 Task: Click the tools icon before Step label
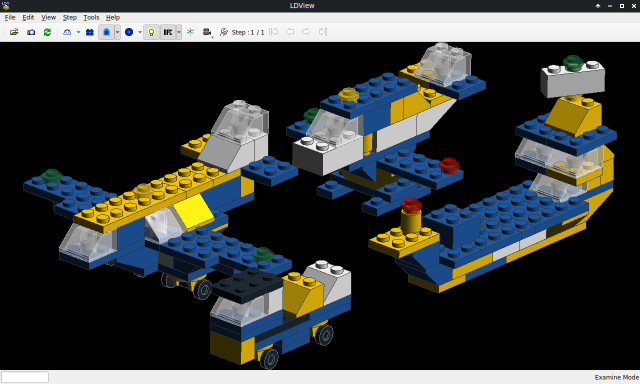[x=224, y=32]
